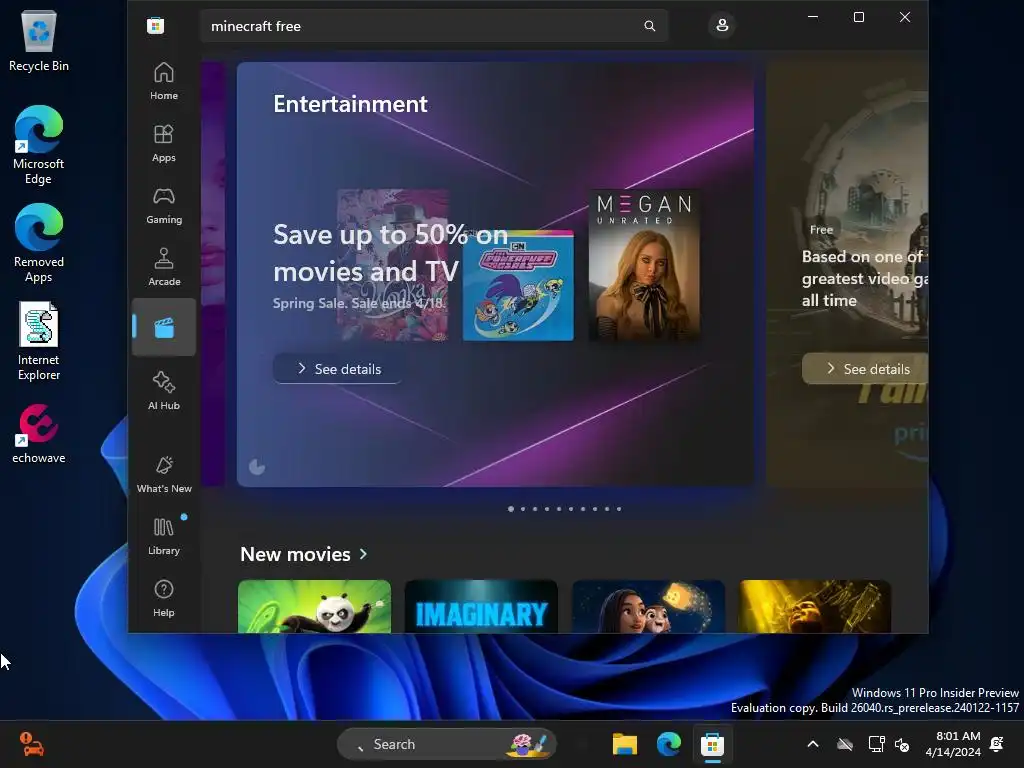The width and height of the screenshot is (1024, 768).
Task: Select the Internet Explorer desktop icon
Action: click(x=39, y=341)
